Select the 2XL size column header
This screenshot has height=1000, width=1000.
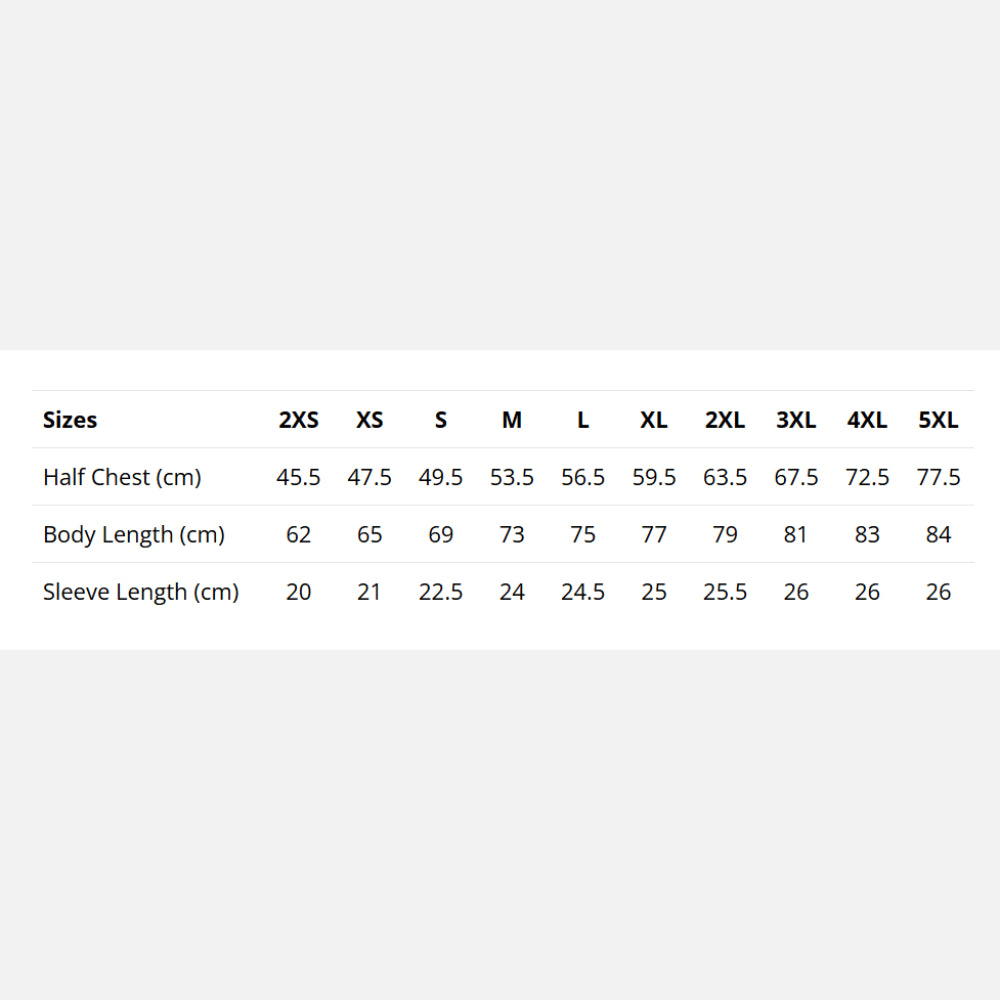(x=725, y=420)
